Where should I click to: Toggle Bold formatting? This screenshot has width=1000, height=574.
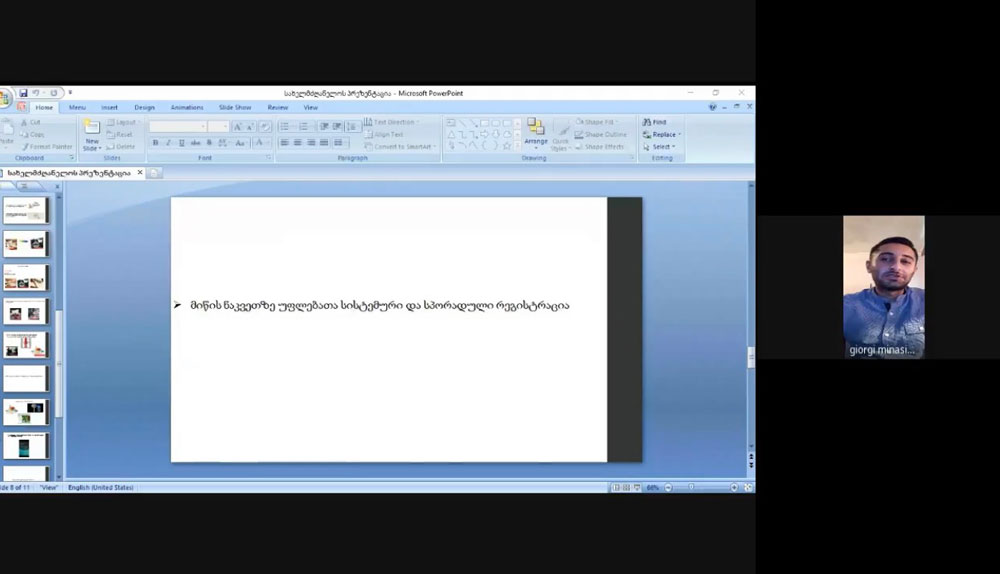coord(155,143)
